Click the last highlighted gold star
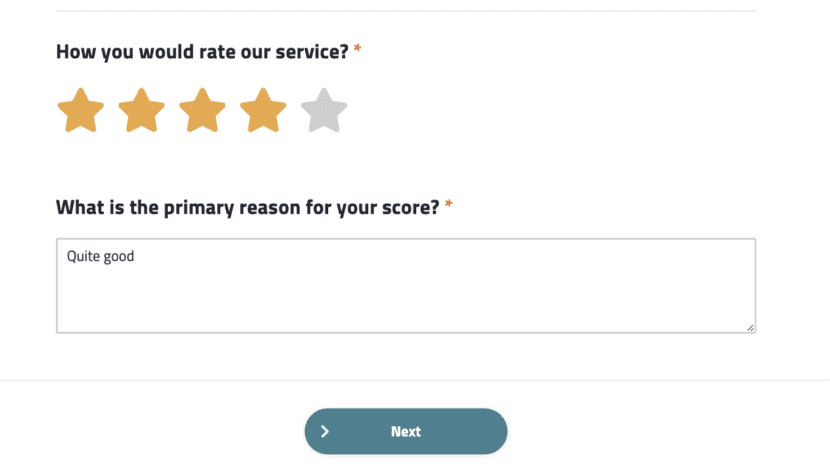This screenshot has width=830, height=473. coord(263,111)
